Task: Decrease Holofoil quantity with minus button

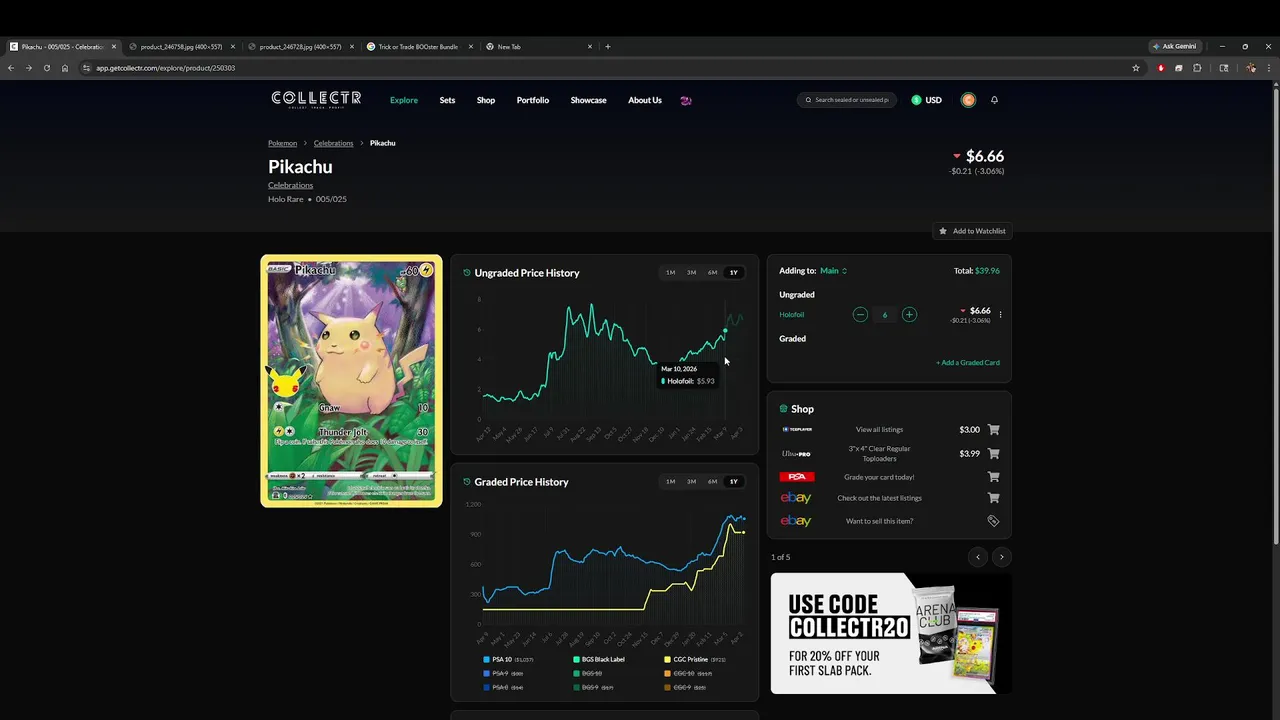Action: tap(860, 314)
